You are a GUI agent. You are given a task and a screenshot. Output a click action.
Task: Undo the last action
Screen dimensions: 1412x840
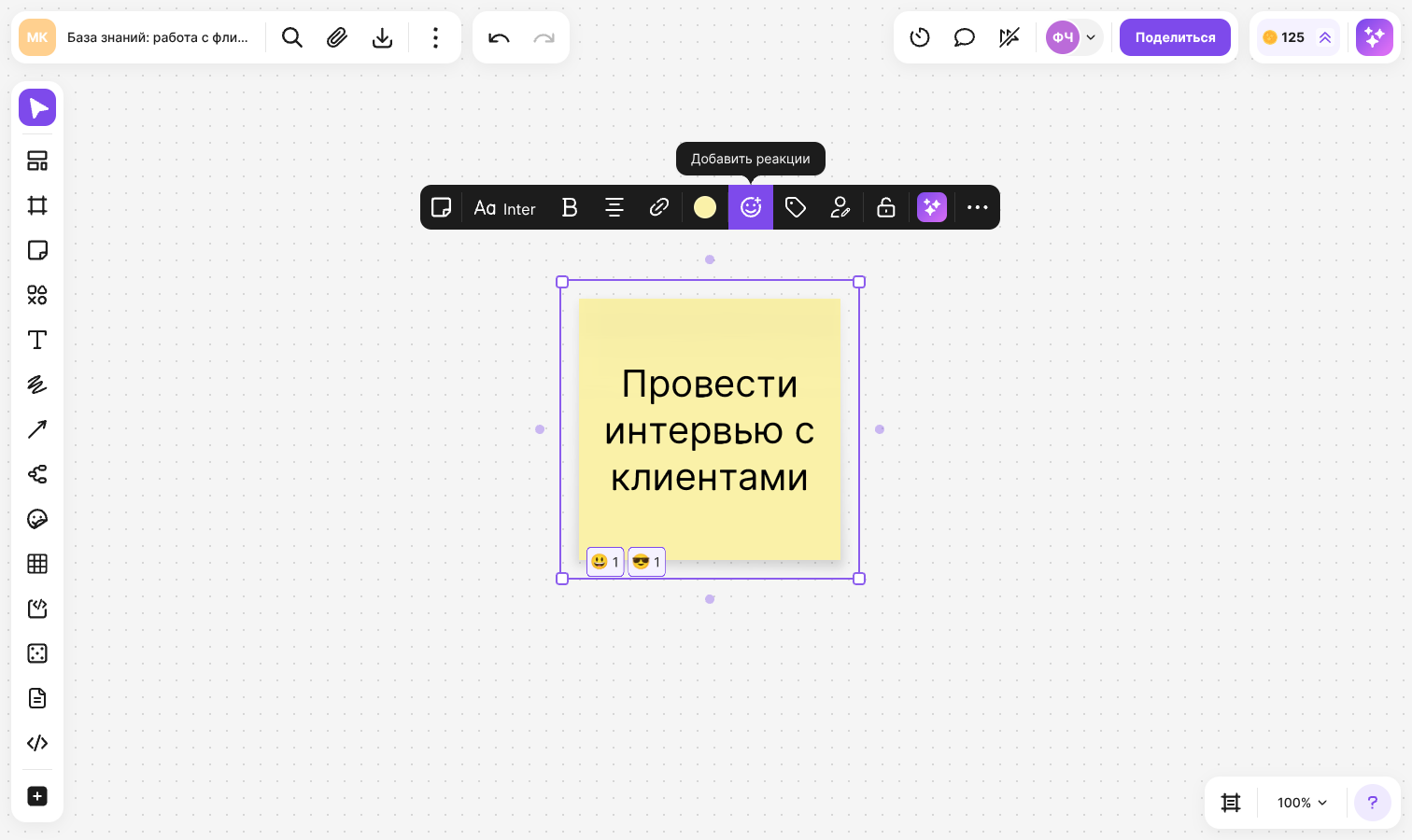[x=499, y=37]
